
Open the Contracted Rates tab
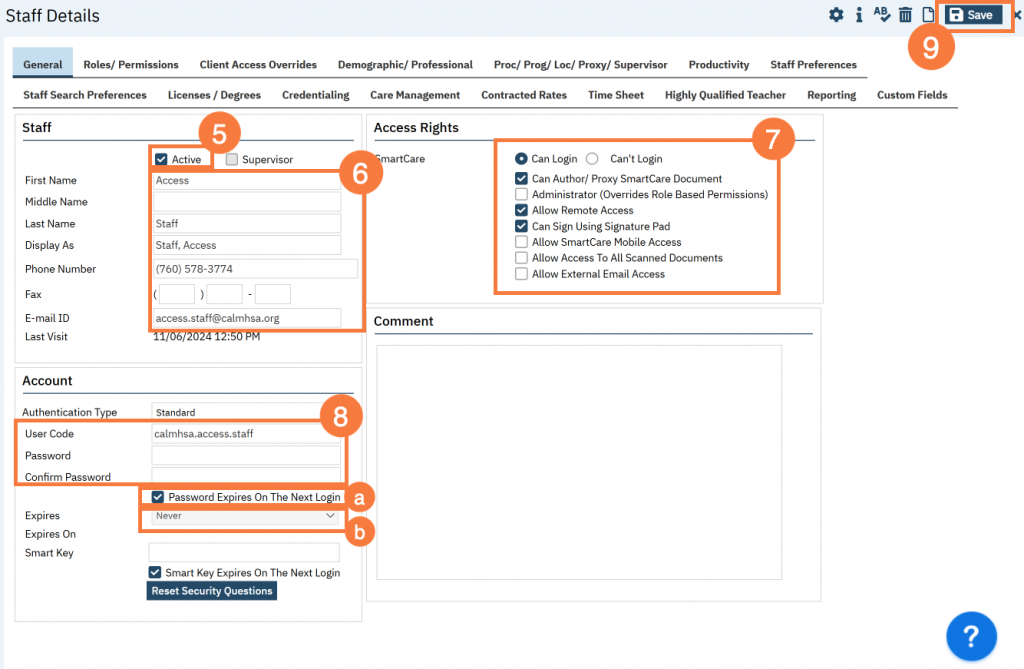click(524, 95)
